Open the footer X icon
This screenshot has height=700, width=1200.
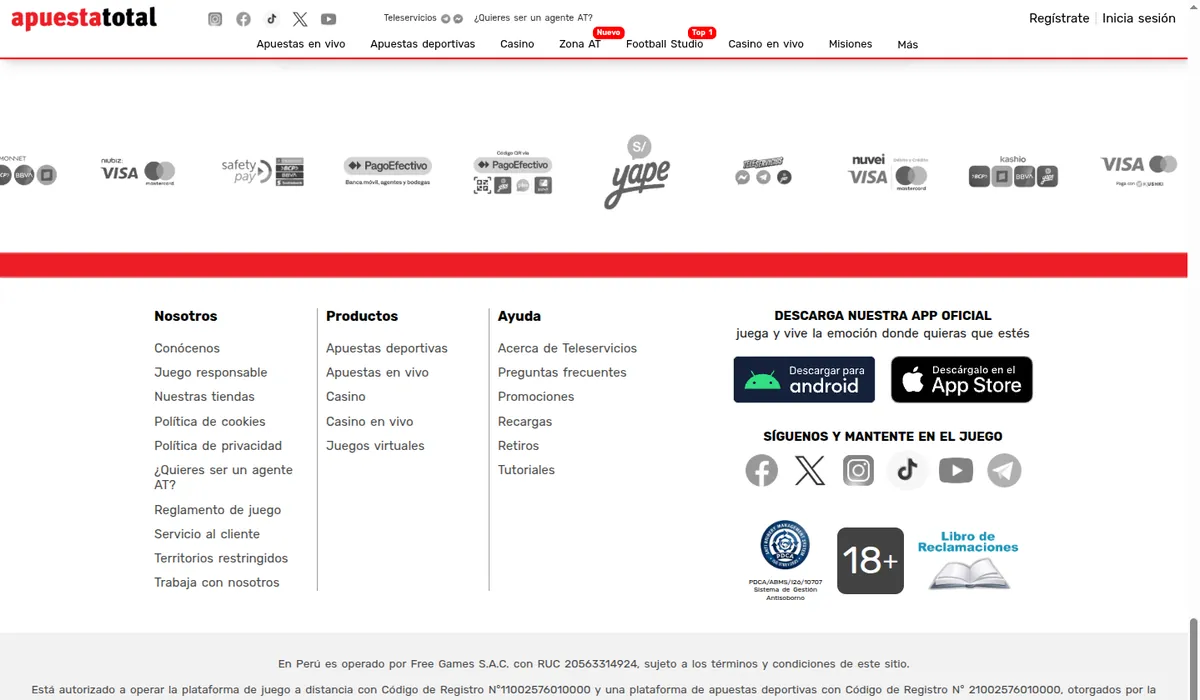[x=810, y=470]
